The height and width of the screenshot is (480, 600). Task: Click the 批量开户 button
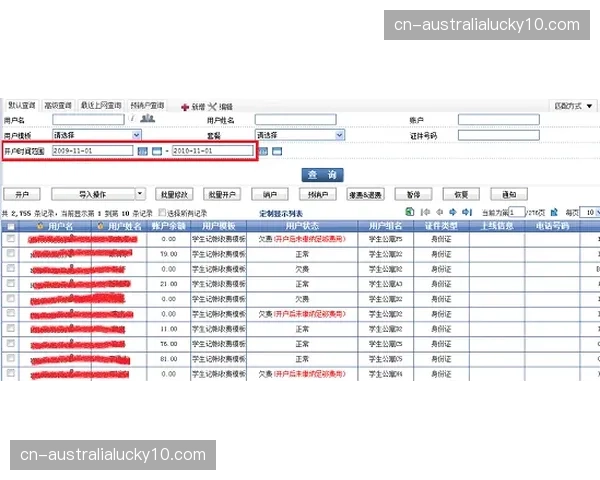[222, 194]
